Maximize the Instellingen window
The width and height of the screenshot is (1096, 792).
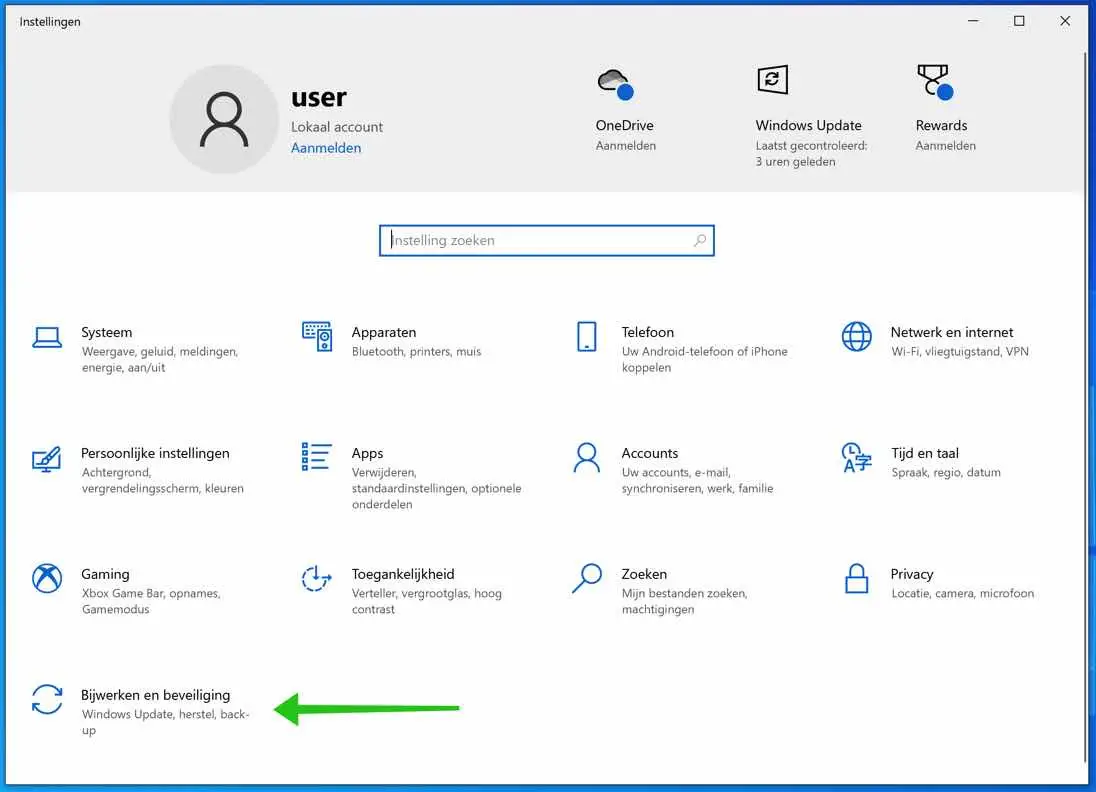(x=1018, y=21)
